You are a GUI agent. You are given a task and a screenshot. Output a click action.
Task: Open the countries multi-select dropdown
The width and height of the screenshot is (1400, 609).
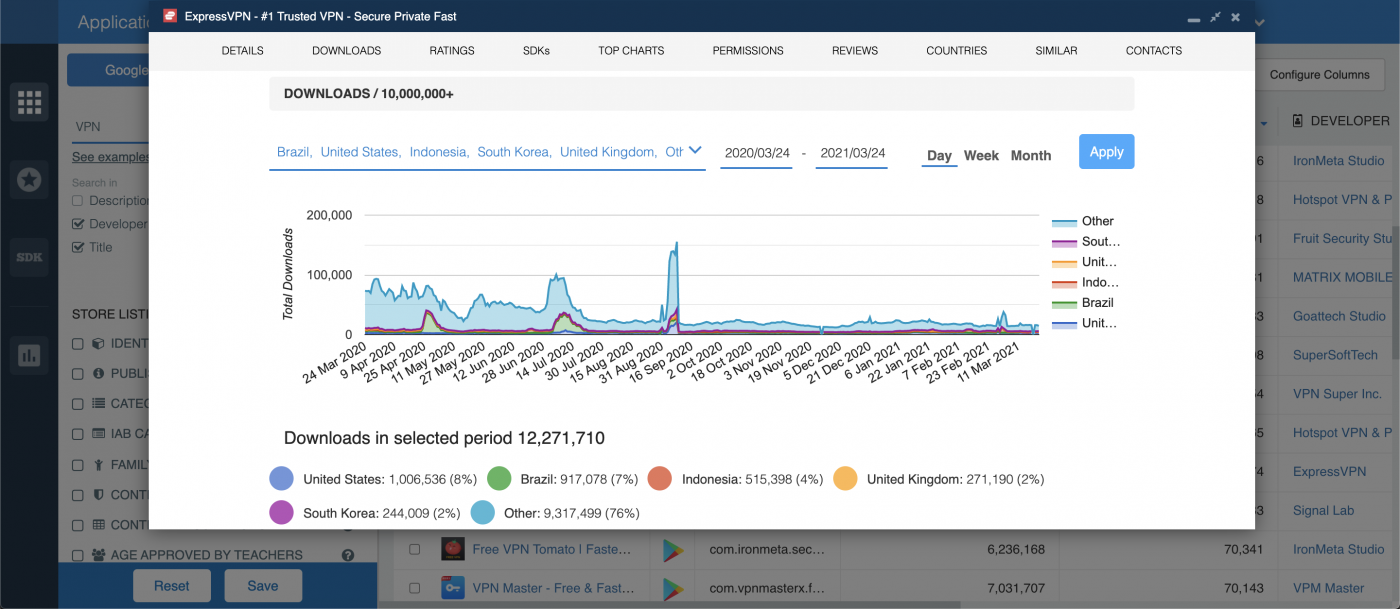487,152
